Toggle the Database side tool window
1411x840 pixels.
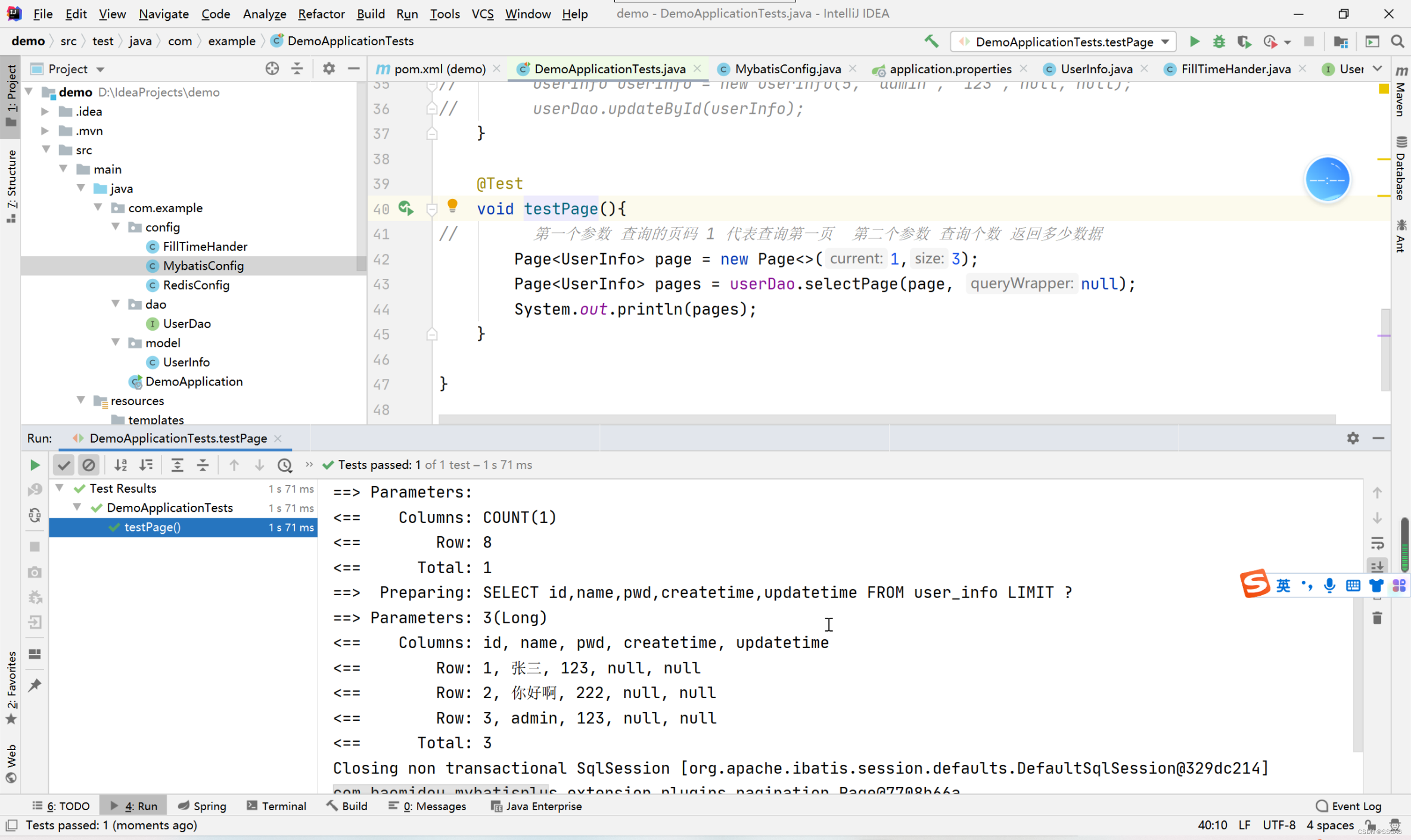point(1400,169)
